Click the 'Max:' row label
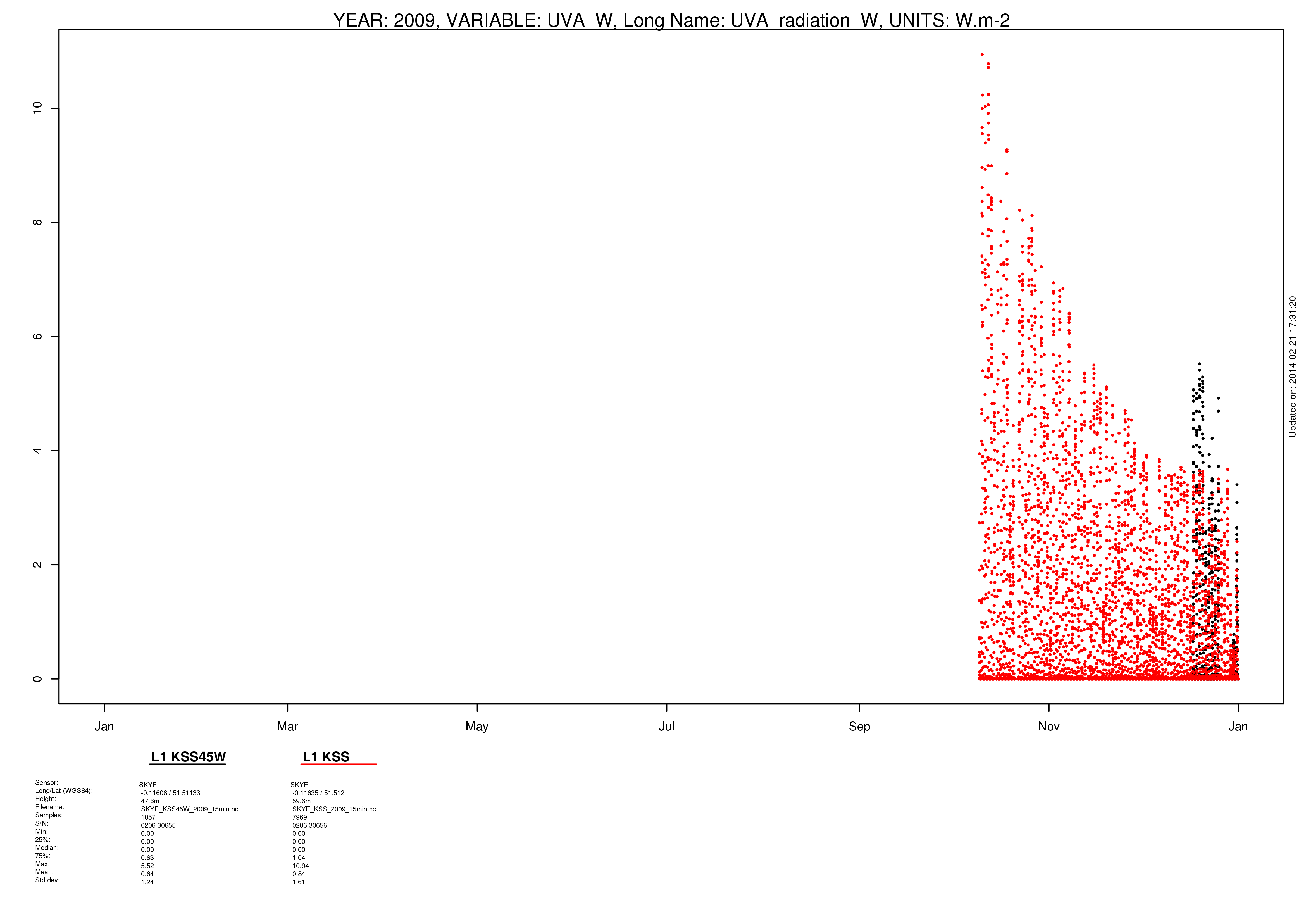Viewport: 1306px width, 924px height. 42,864
